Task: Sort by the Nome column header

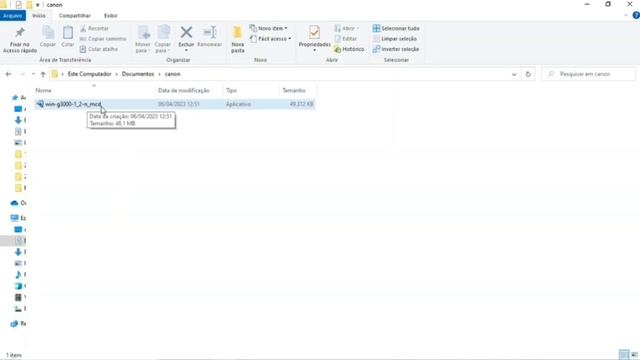Action: 94,90
